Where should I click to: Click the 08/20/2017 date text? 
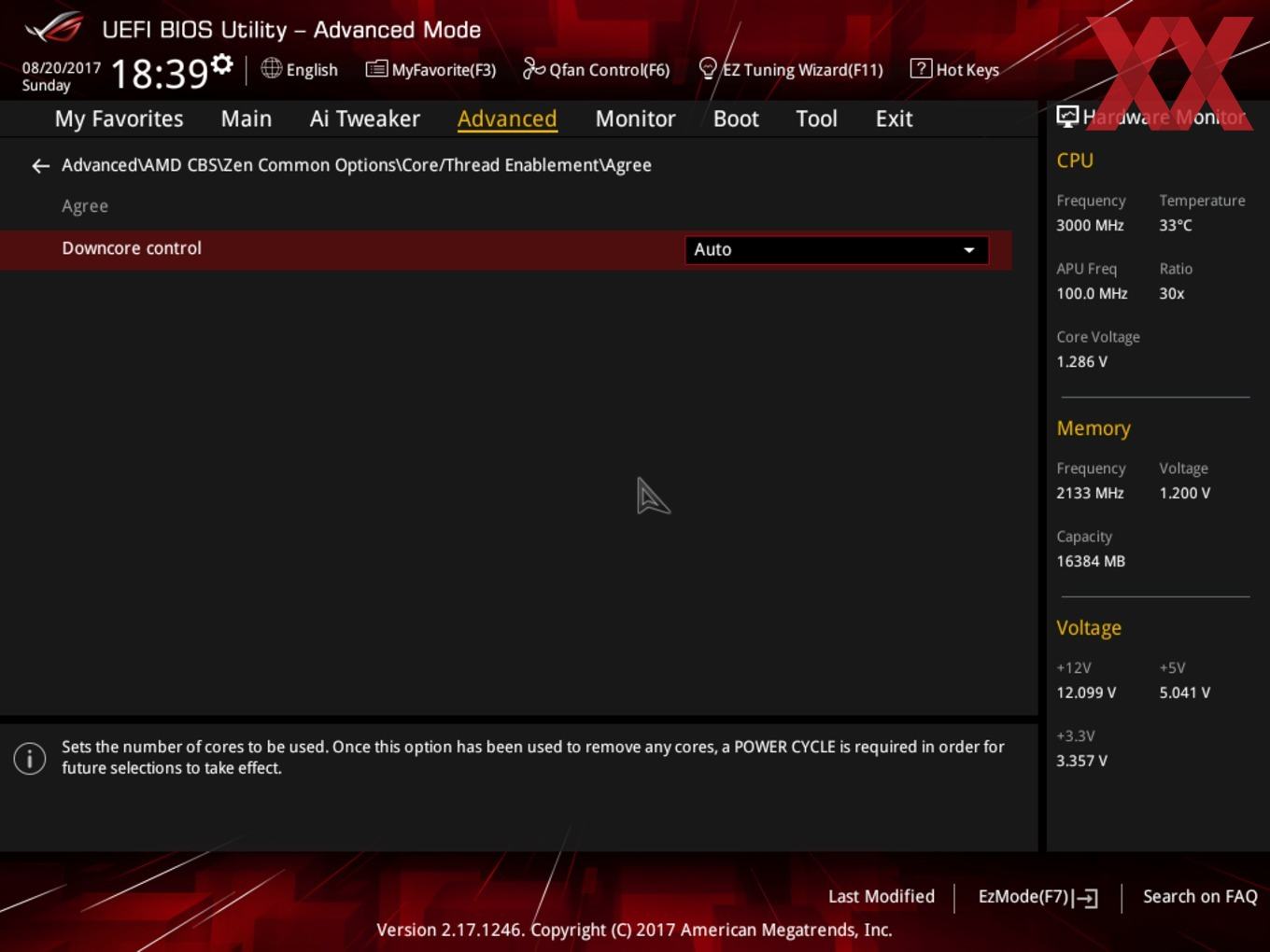62,68
